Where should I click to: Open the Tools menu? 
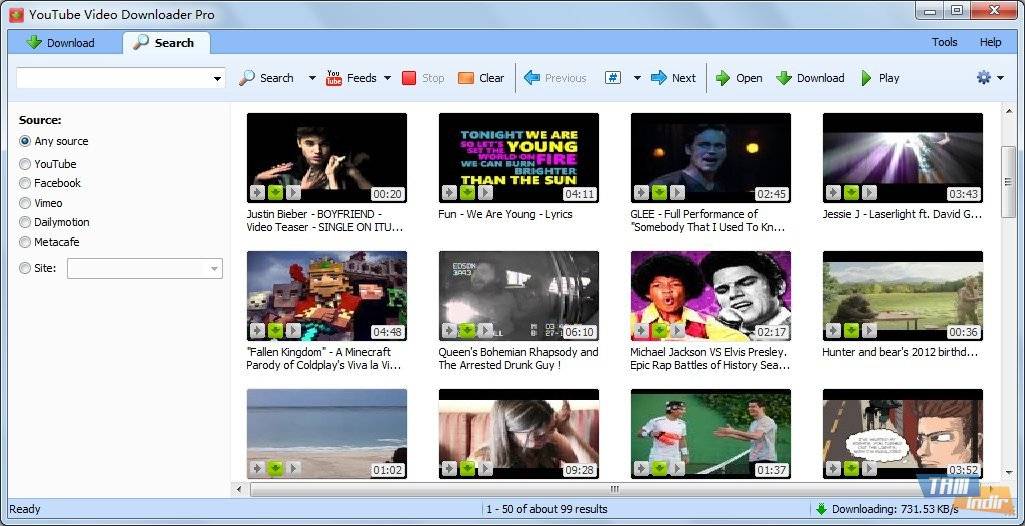point(944,42)
